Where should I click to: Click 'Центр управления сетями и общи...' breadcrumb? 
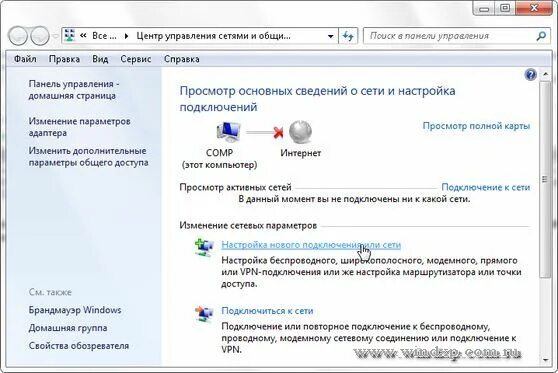click(x=213, y=36)
